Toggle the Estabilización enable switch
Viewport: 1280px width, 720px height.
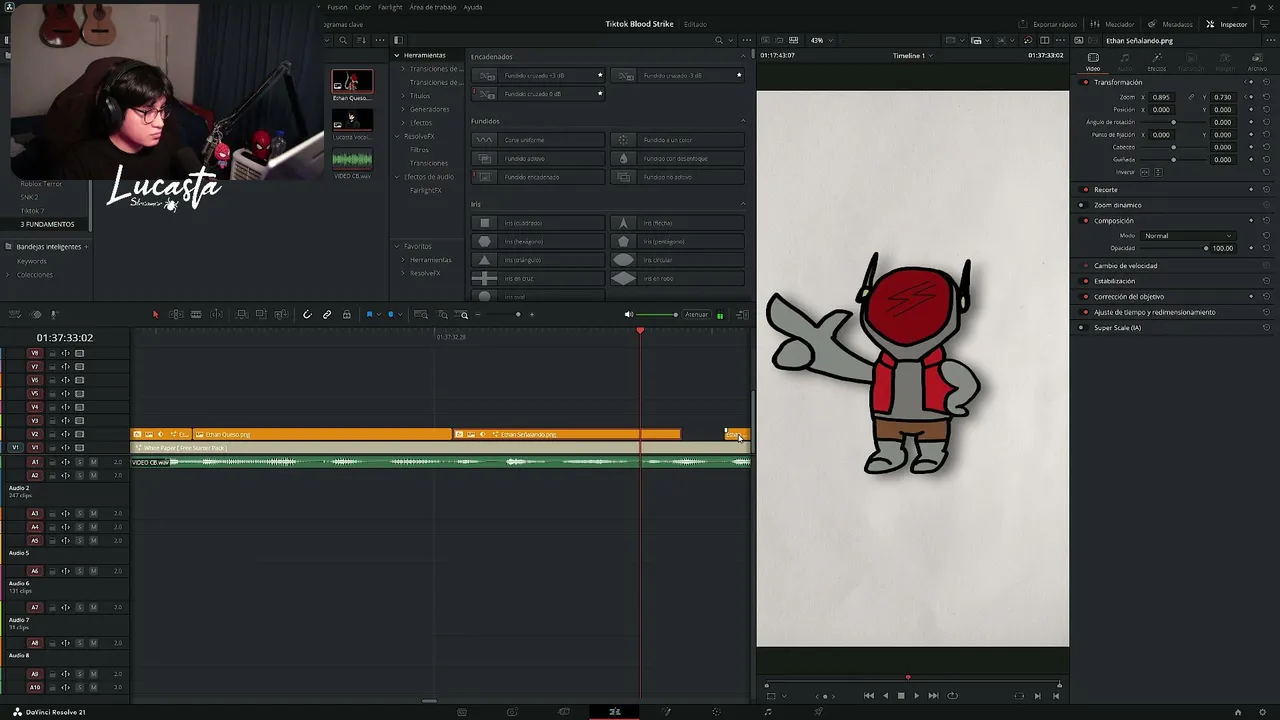[1086, 281]
